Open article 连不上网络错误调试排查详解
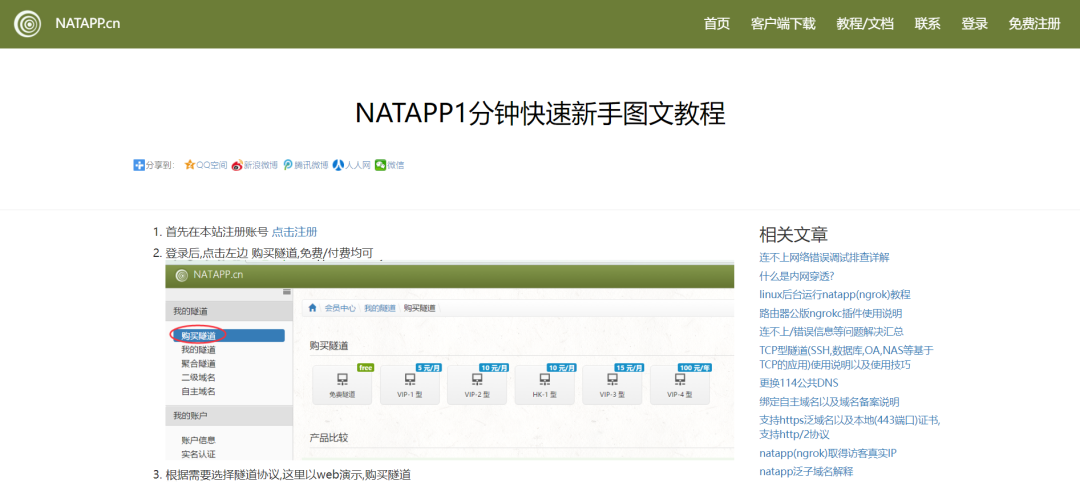 click(x=824, y=258)
